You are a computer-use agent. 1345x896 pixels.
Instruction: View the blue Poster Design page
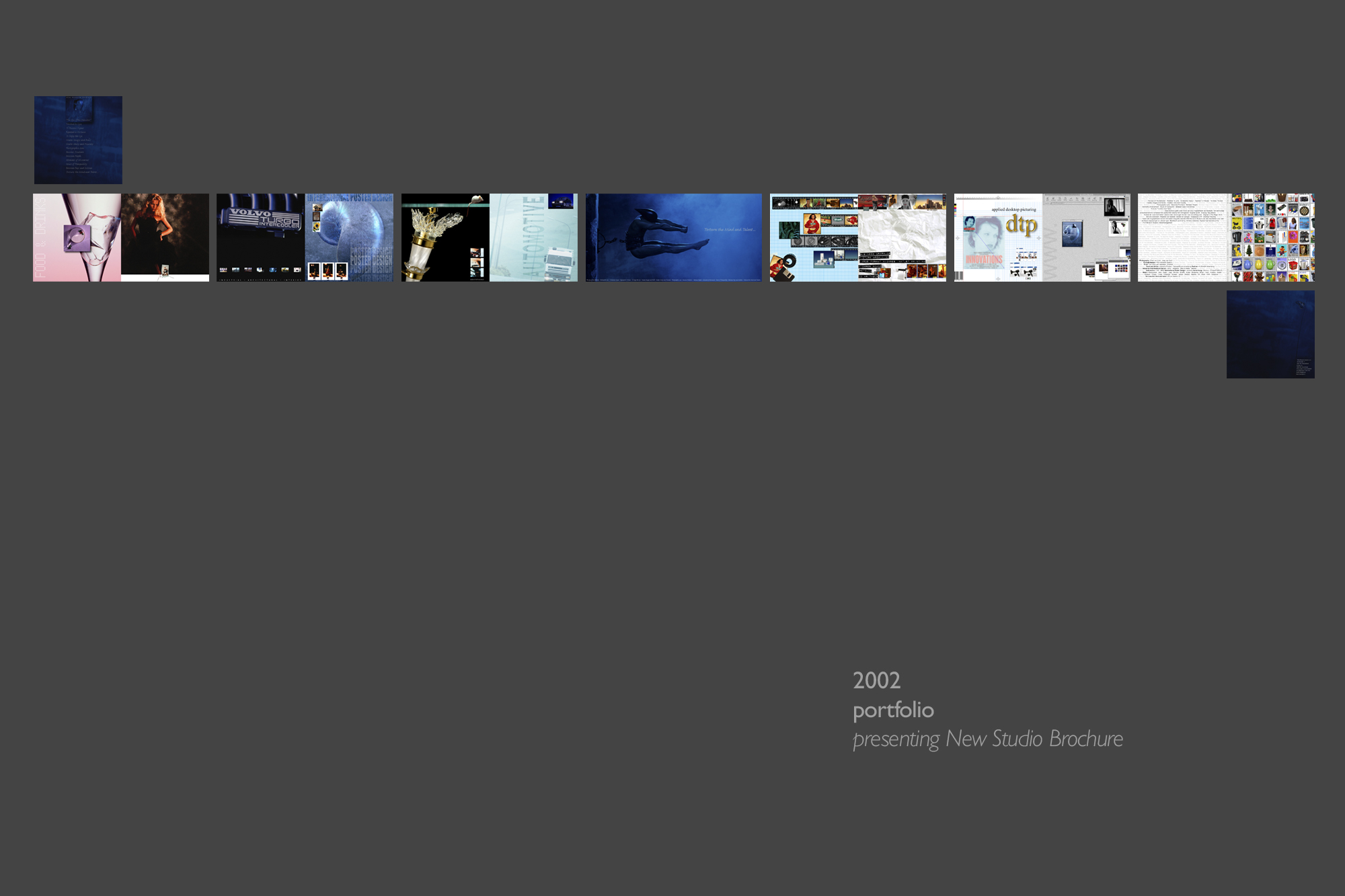click(x=349, y=237)
